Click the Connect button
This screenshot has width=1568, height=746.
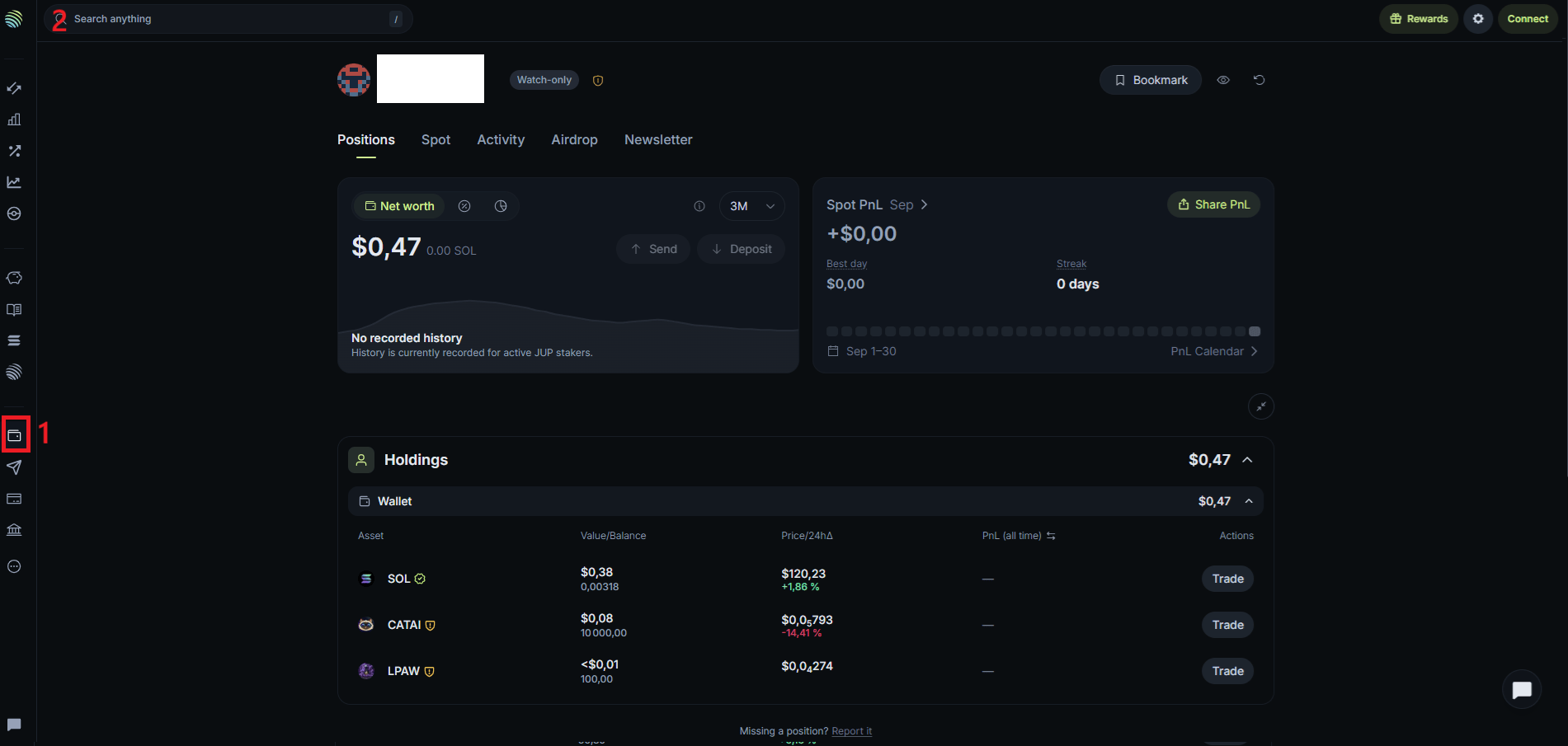tap(1528, 19)
